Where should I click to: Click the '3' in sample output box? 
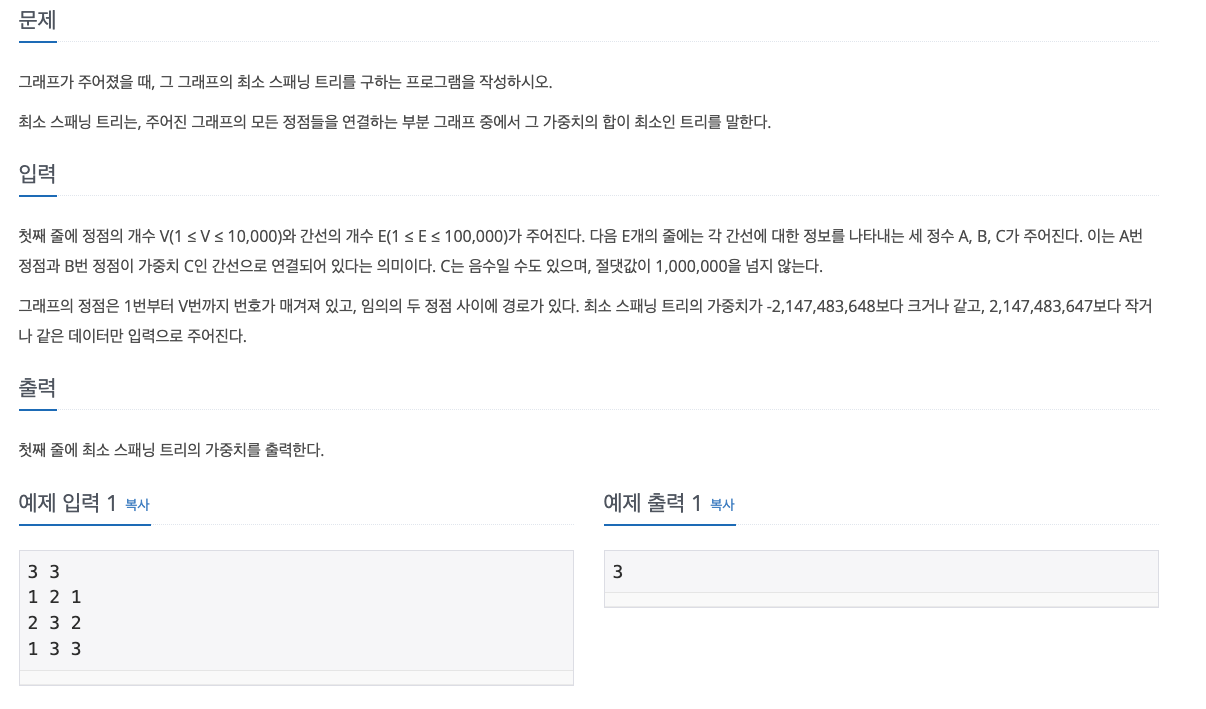pos(618,572)
